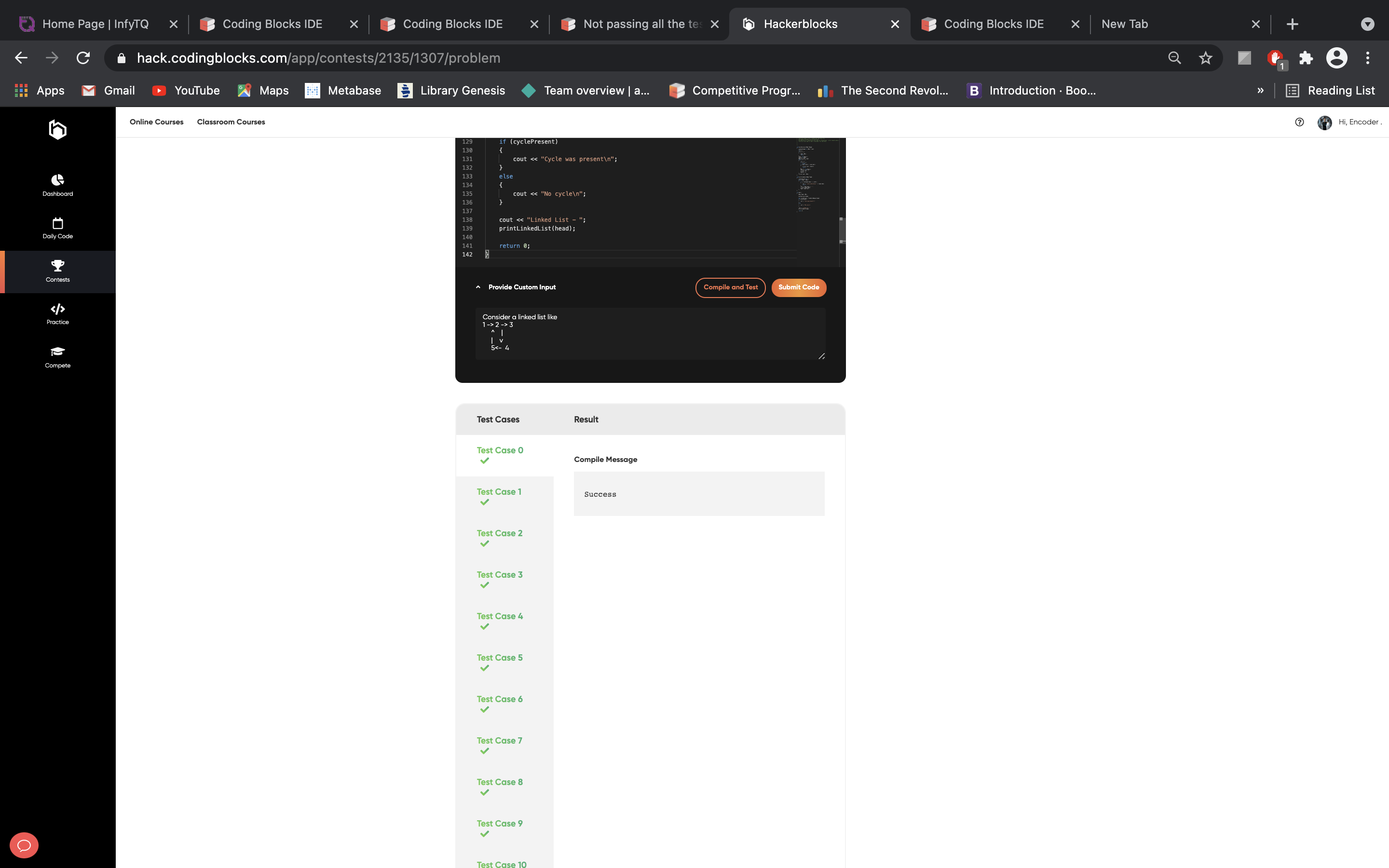Open the tab search dropdown arrow

(x=1368, y=24)
